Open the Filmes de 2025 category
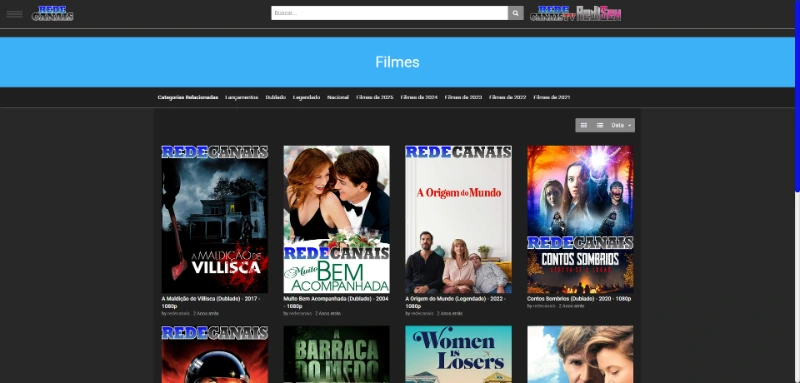This screenshot has width=800, height=383. click(374, 97)
